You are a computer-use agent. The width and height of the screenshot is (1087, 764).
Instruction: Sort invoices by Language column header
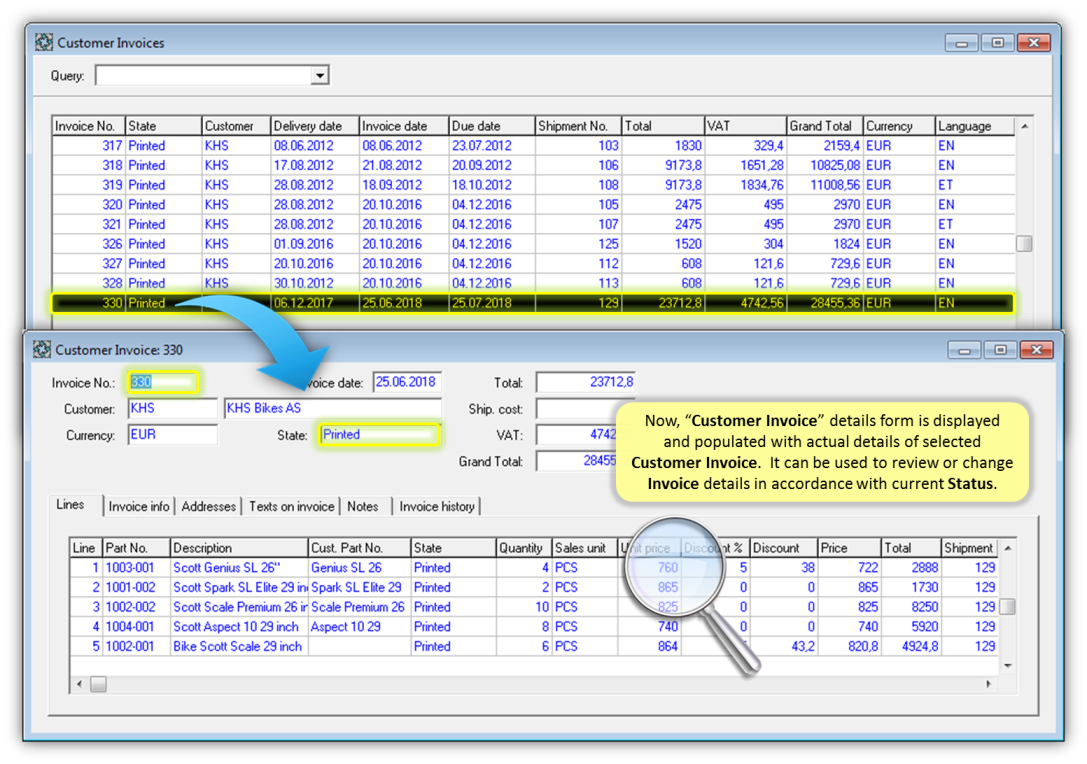[x=975, y=126]
